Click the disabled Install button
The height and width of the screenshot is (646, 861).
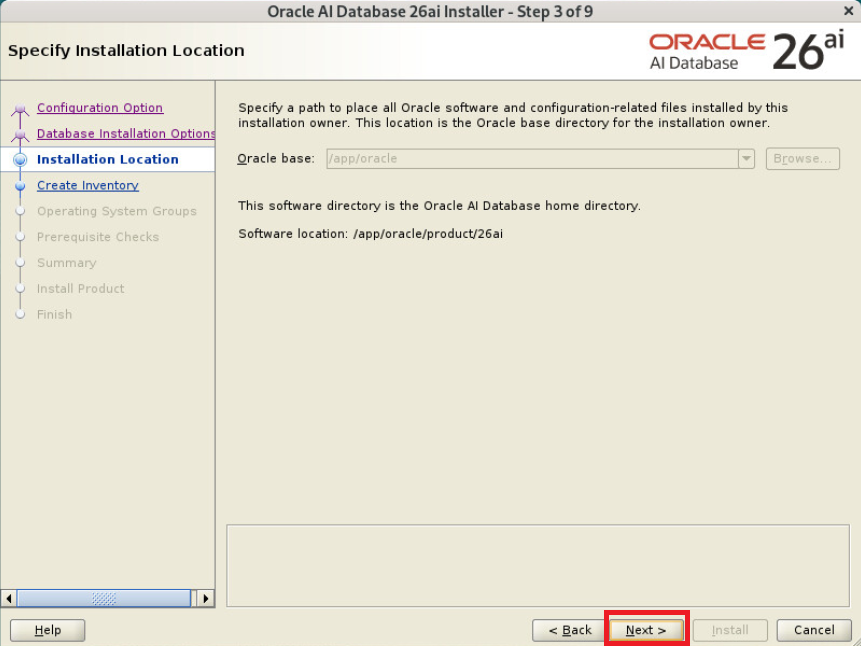pos(730,630)
